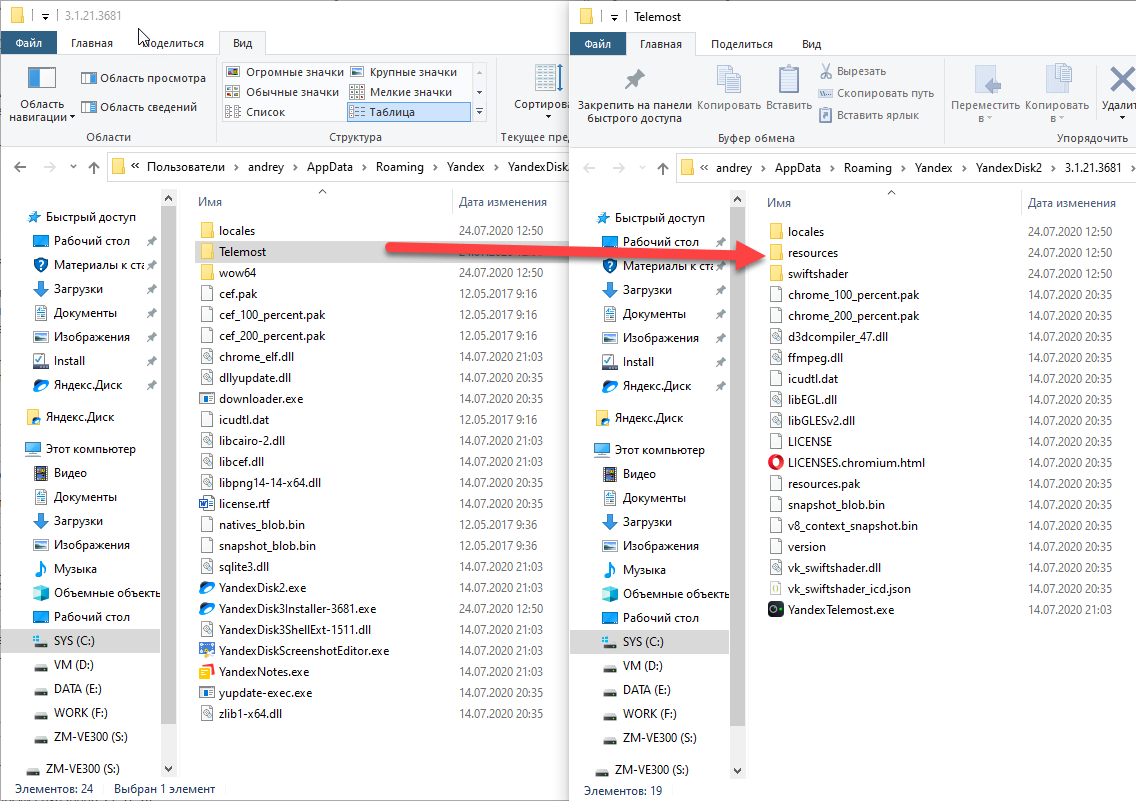Click Navigation pane icon in left window ribbon
The width and height of the screenshot is (1136, 801).
pos(41,78)
